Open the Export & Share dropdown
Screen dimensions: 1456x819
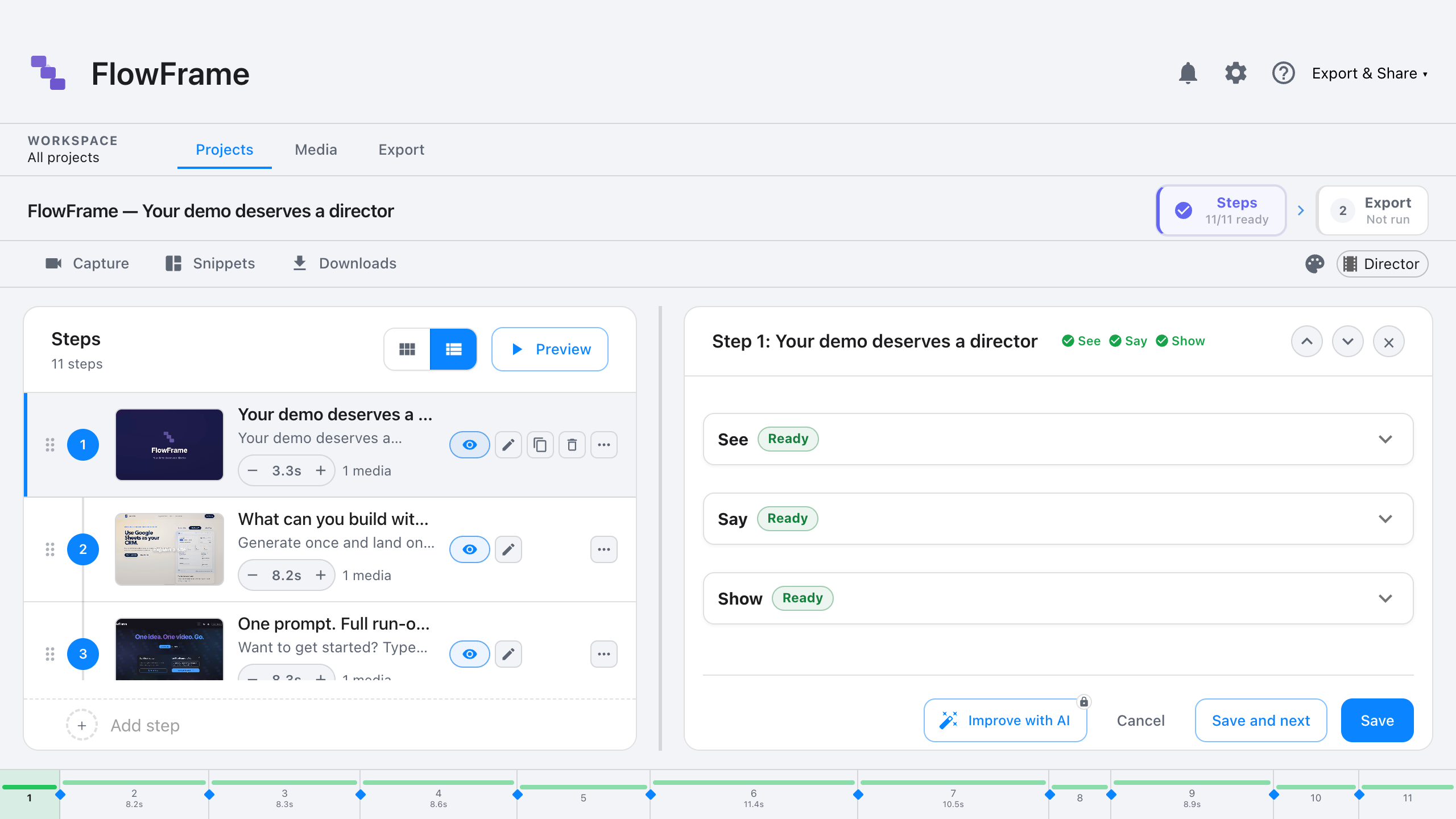(x=1370, y=73)
